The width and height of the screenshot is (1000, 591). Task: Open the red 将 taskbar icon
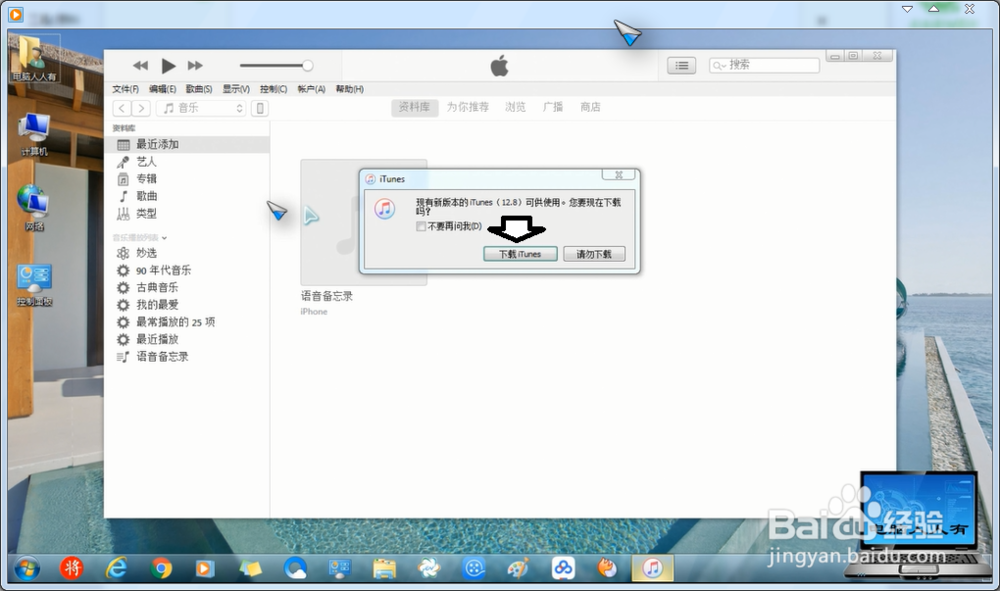tap(71, 568)
